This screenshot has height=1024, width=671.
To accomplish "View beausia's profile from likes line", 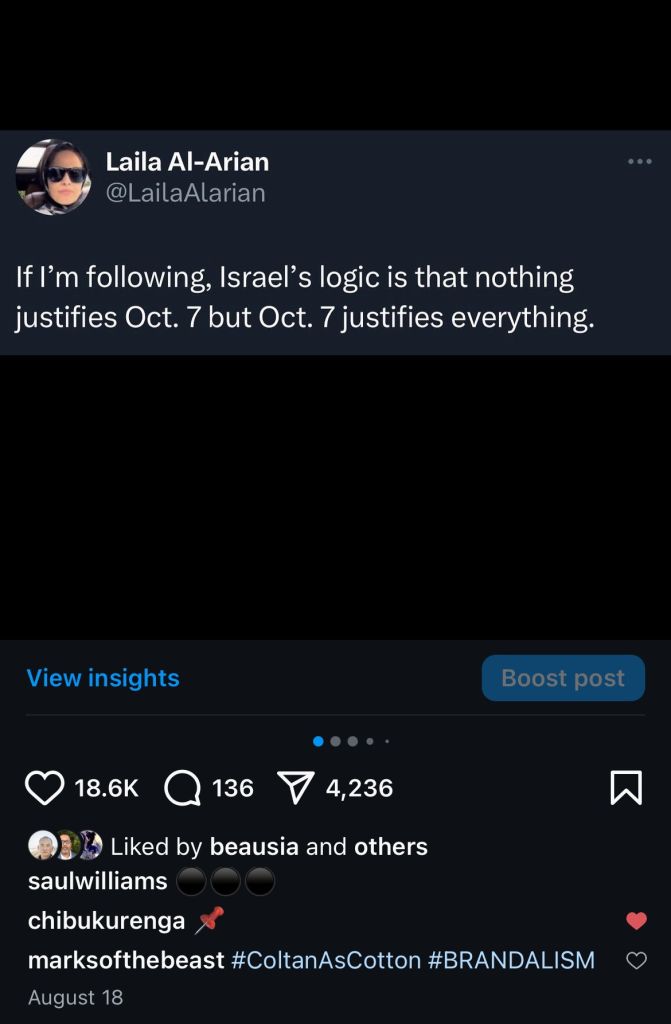I will coord(254,846).
